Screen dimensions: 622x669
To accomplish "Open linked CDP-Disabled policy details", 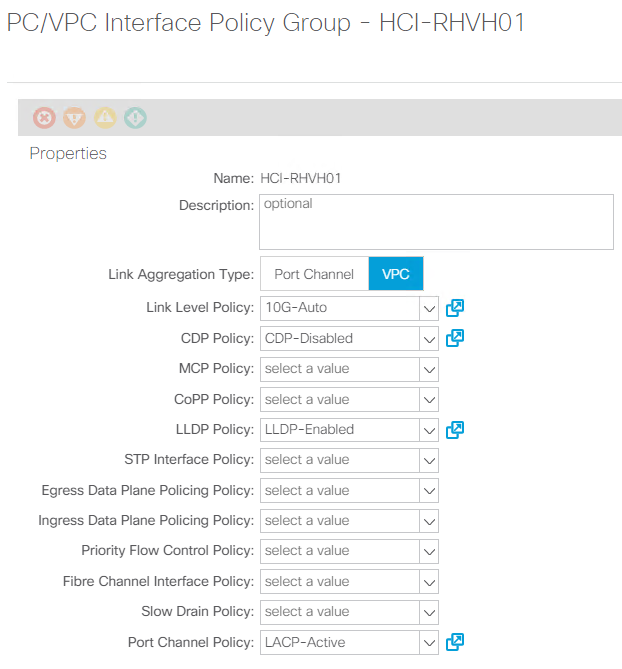I will [x=455, y=338].
